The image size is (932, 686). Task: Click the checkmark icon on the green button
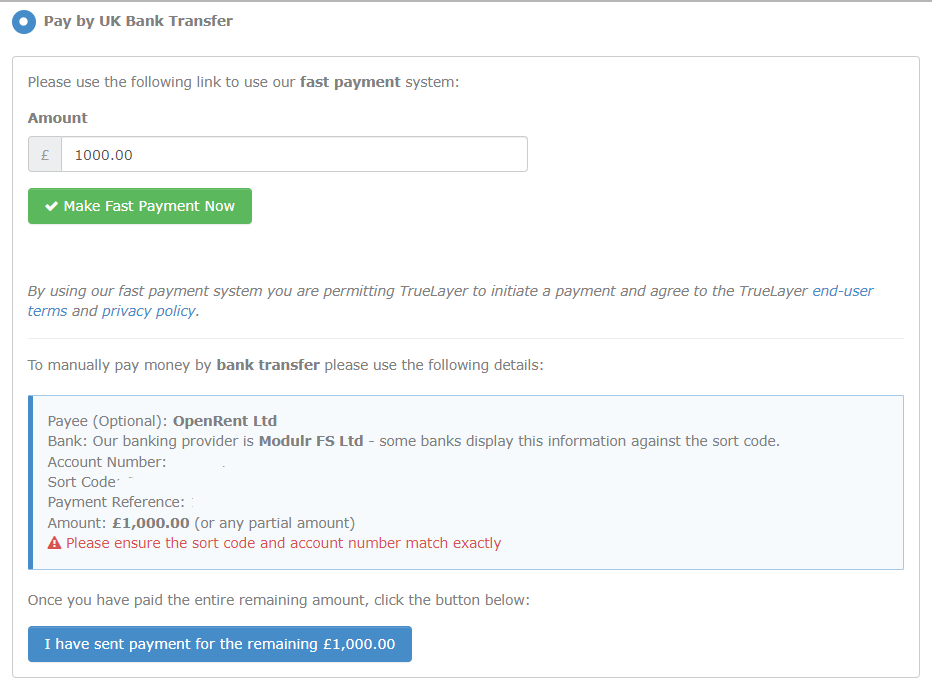(x=51, y=206)
